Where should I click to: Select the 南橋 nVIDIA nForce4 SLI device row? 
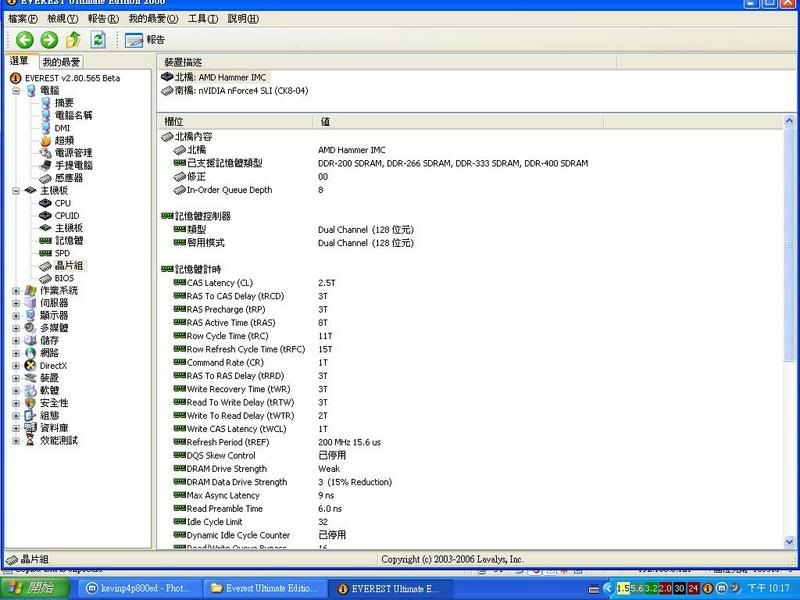pos(241,91)
